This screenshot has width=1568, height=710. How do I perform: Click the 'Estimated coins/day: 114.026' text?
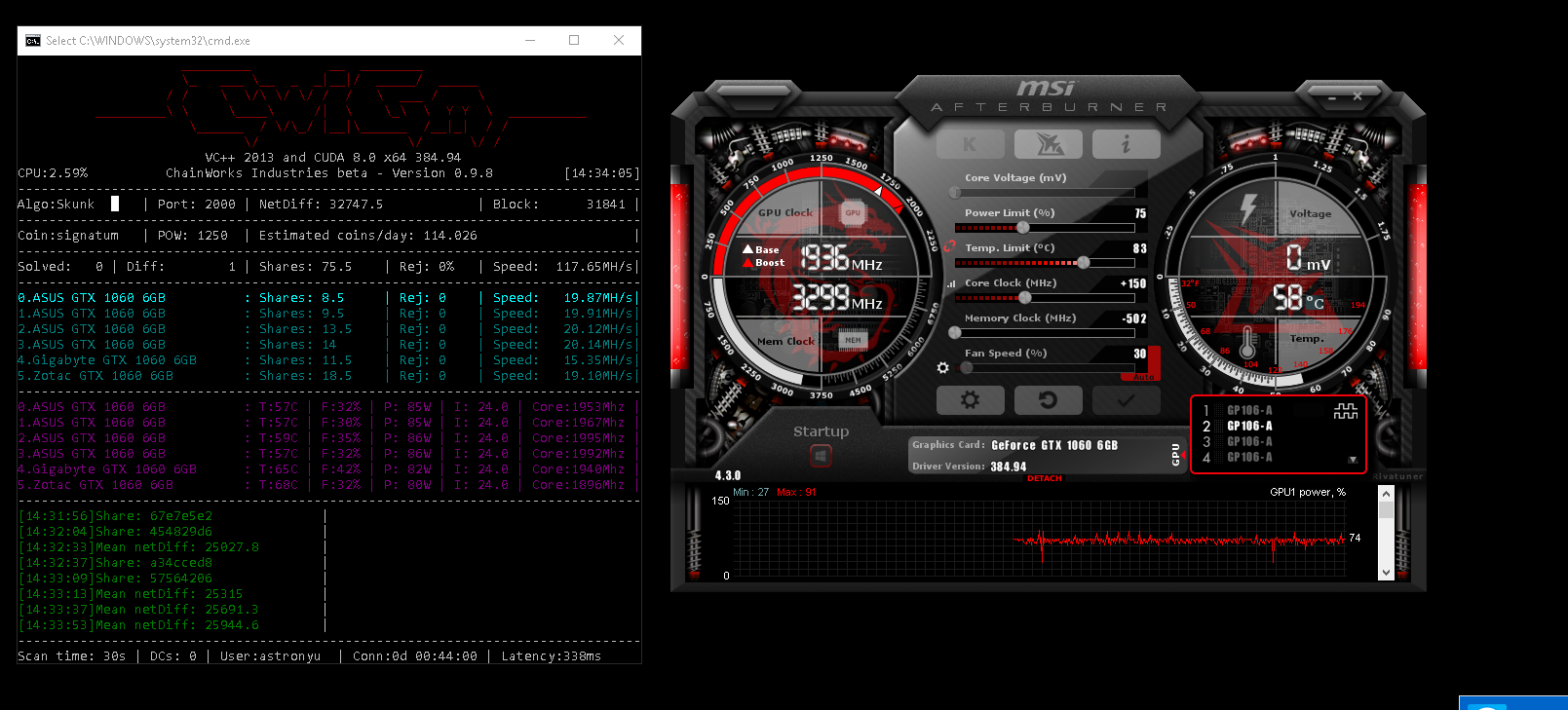click(x=368, y=236)
